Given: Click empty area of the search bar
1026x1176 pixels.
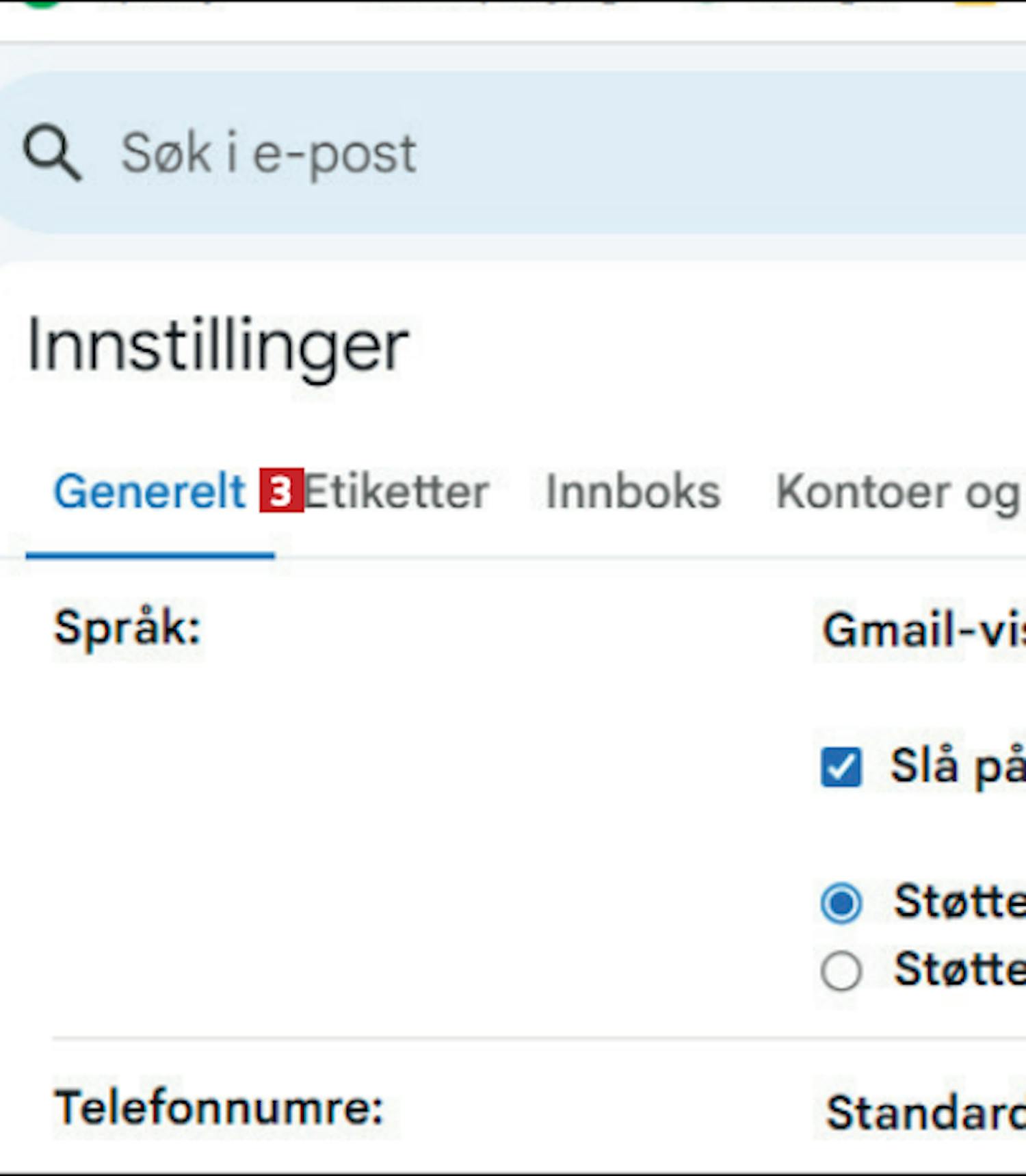Looking at the screenshot, I should click(718, 154).
